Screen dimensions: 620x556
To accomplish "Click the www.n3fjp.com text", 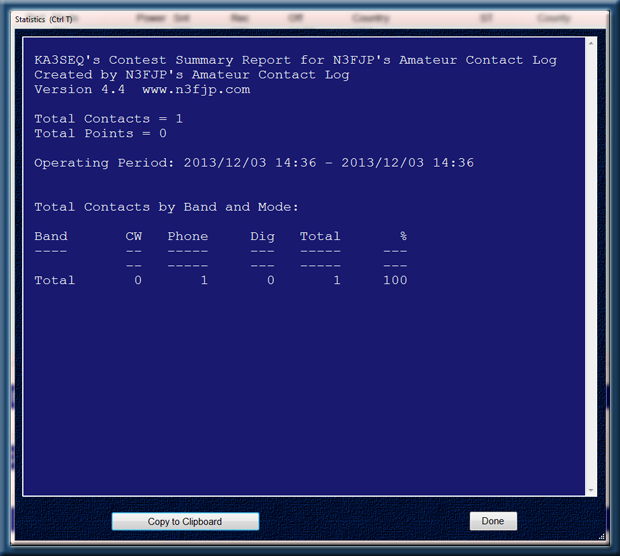I will 196,89.
